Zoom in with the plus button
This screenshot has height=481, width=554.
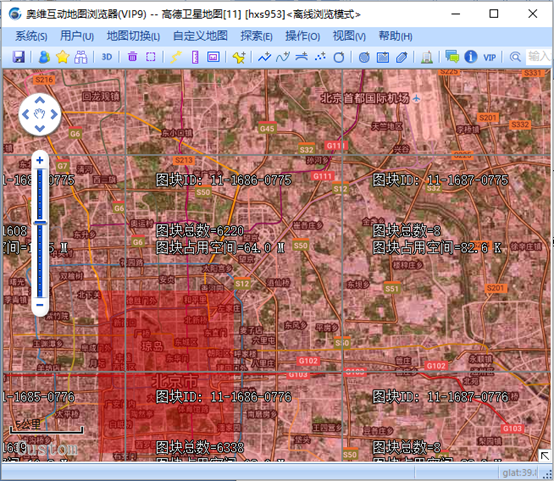click(40, 160)
